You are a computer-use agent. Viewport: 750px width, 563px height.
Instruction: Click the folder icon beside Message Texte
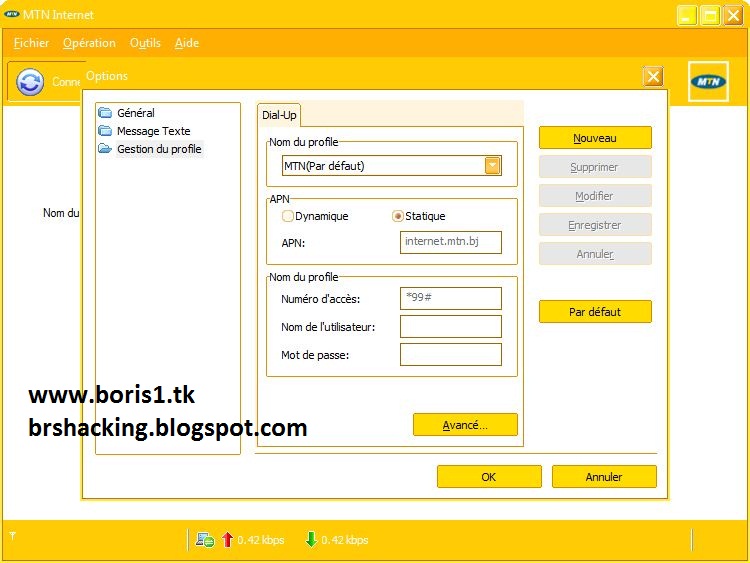click(x=105, y=131)
